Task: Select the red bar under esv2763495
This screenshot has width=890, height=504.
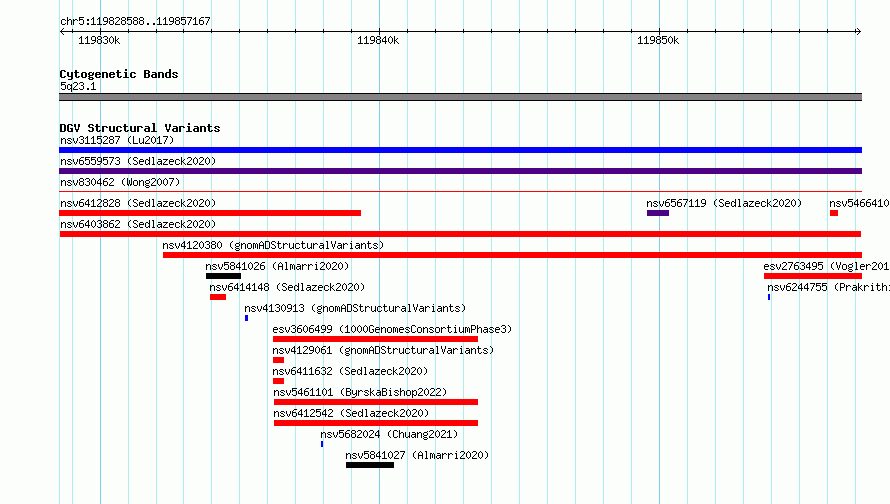Action: [x=813, y=276]
